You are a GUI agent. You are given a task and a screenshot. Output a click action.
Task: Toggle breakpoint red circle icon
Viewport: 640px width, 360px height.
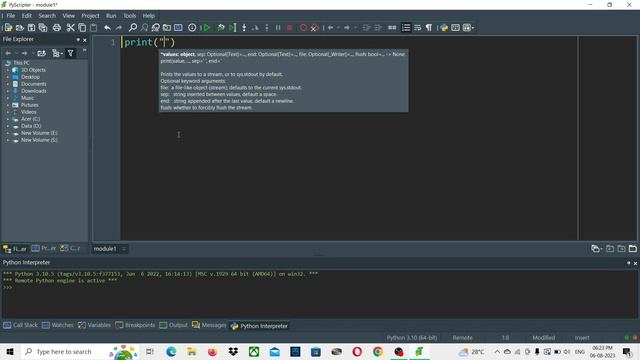tap(303, 28)
